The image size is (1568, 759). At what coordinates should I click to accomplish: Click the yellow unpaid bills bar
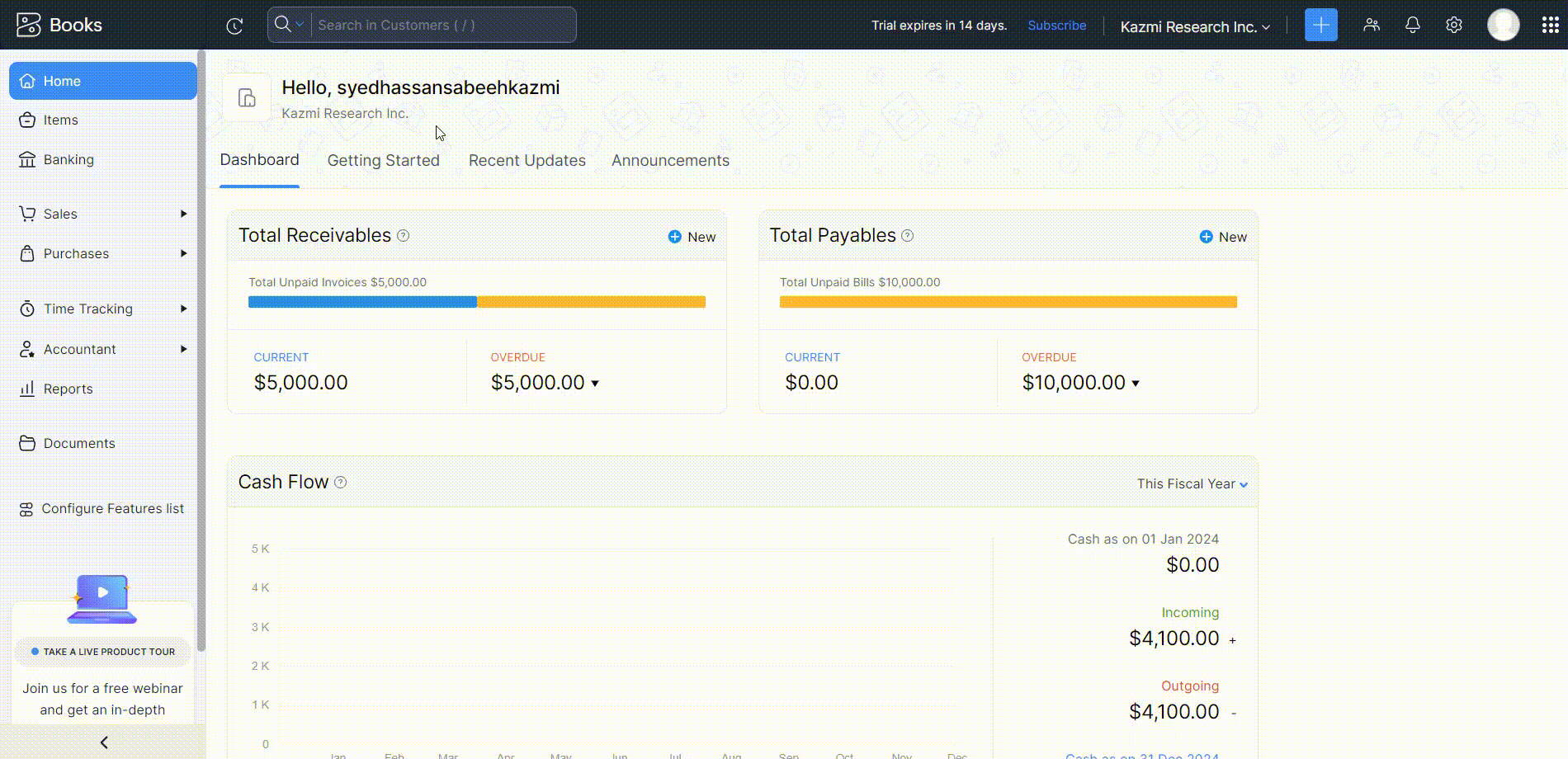tap(1008, 302)
